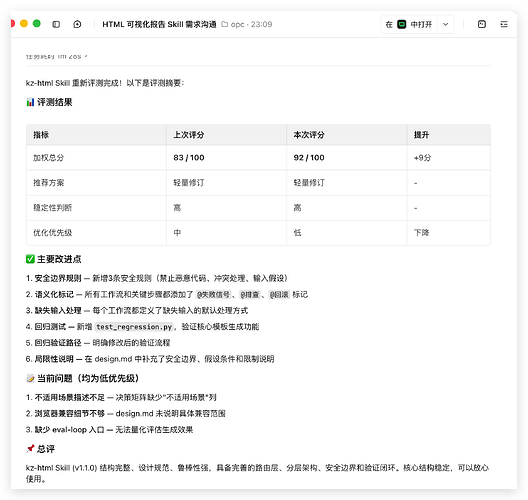Viewport: 528px width, 500px height.
Task: Click the green maximize window button
Action: (x=37, y=24)
